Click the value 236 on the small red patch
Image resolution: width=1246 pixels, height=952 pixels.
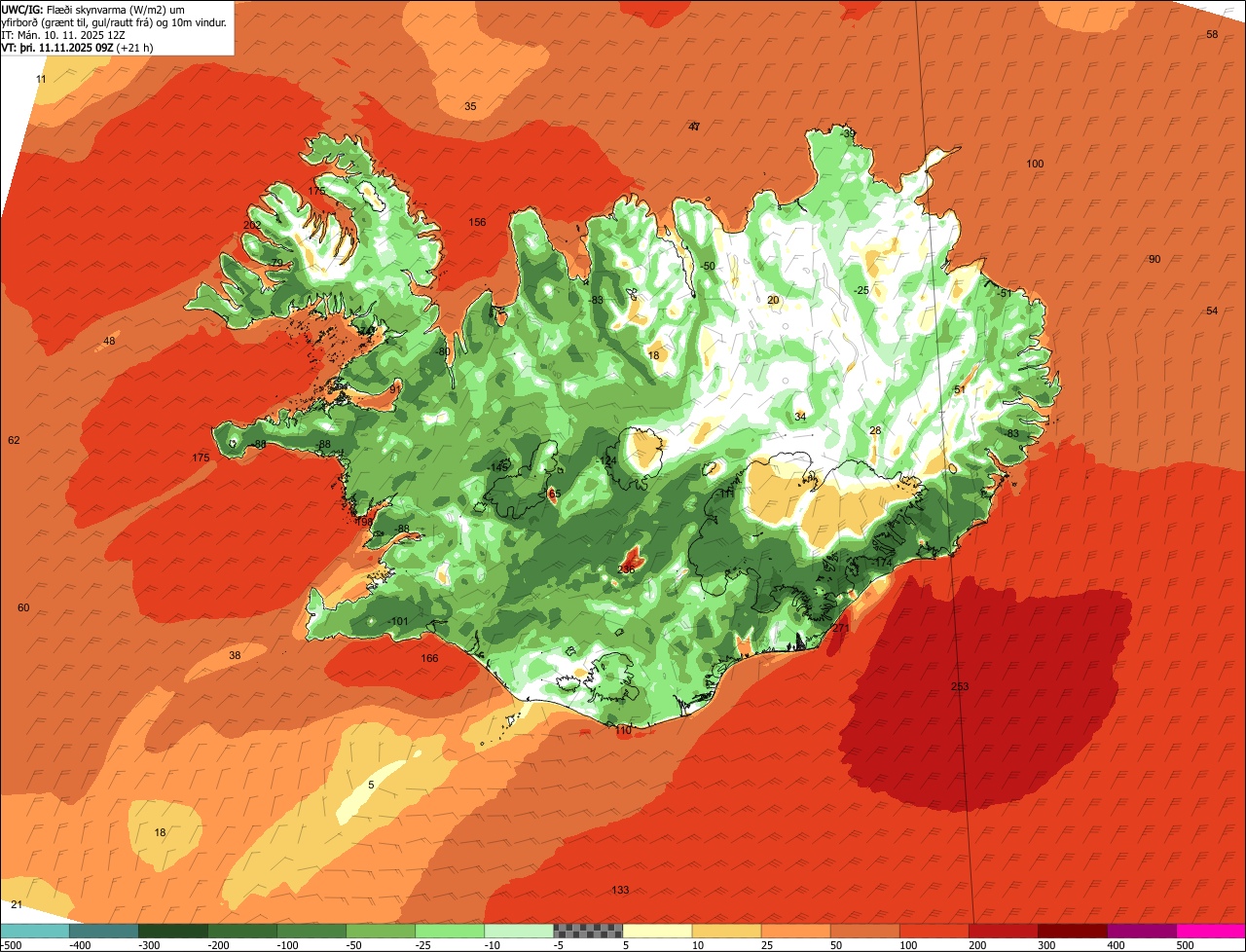[626, 568]
